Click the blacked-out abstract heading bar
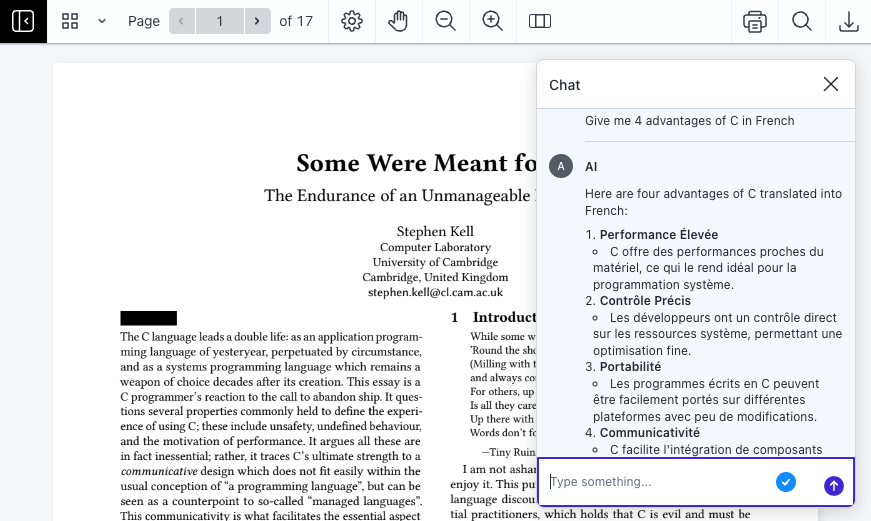 [x=148, y=318]
